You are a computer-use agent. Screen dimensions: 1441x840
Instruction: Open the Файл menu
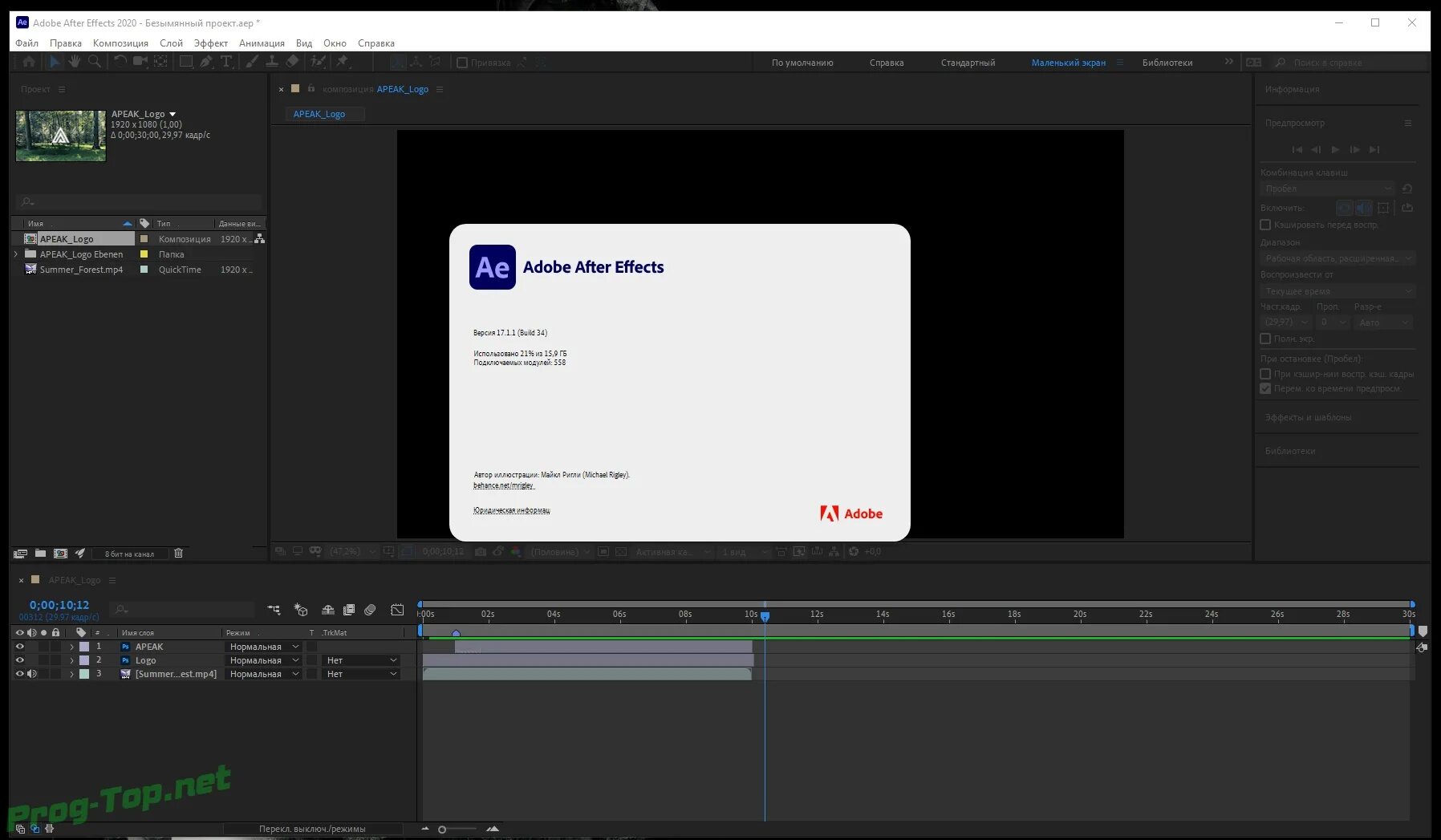coord(26,43)
